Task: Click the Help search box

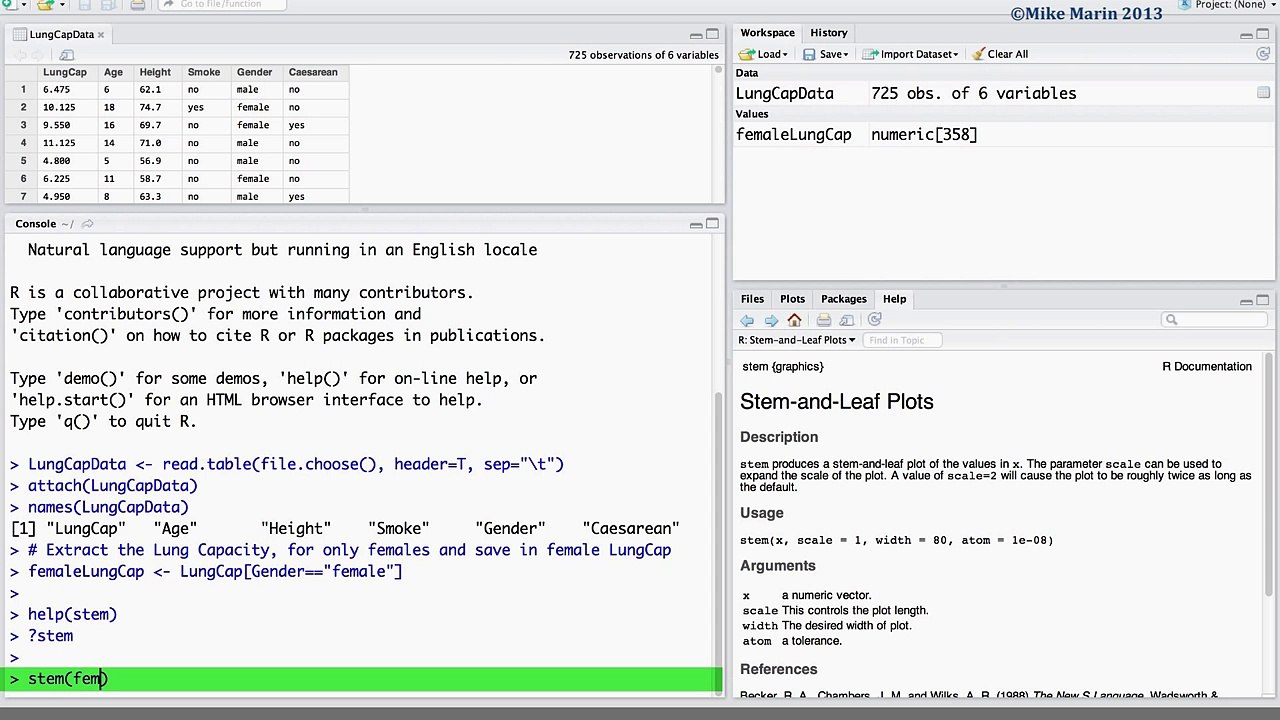Action: click(x=1214, y=320)
